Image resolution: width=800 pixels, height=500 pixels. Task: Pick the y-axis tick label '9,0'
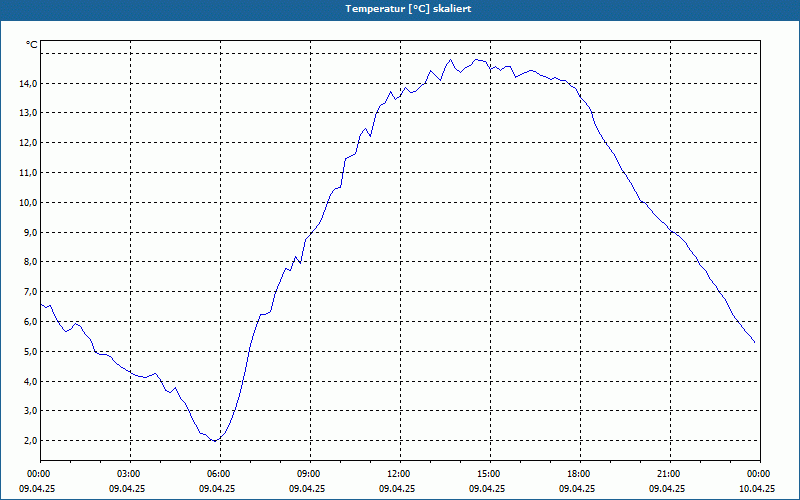(x=31, y=233)
